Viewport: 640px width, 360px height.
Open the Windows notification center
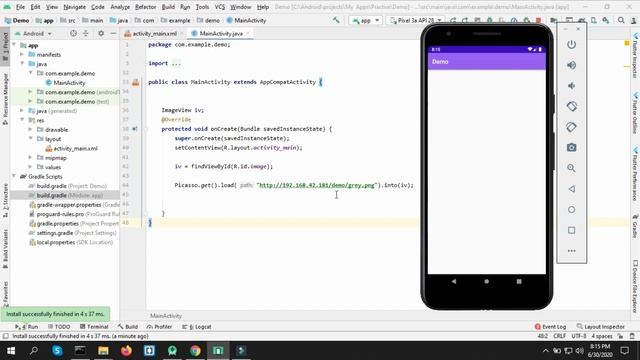(624, 351)
